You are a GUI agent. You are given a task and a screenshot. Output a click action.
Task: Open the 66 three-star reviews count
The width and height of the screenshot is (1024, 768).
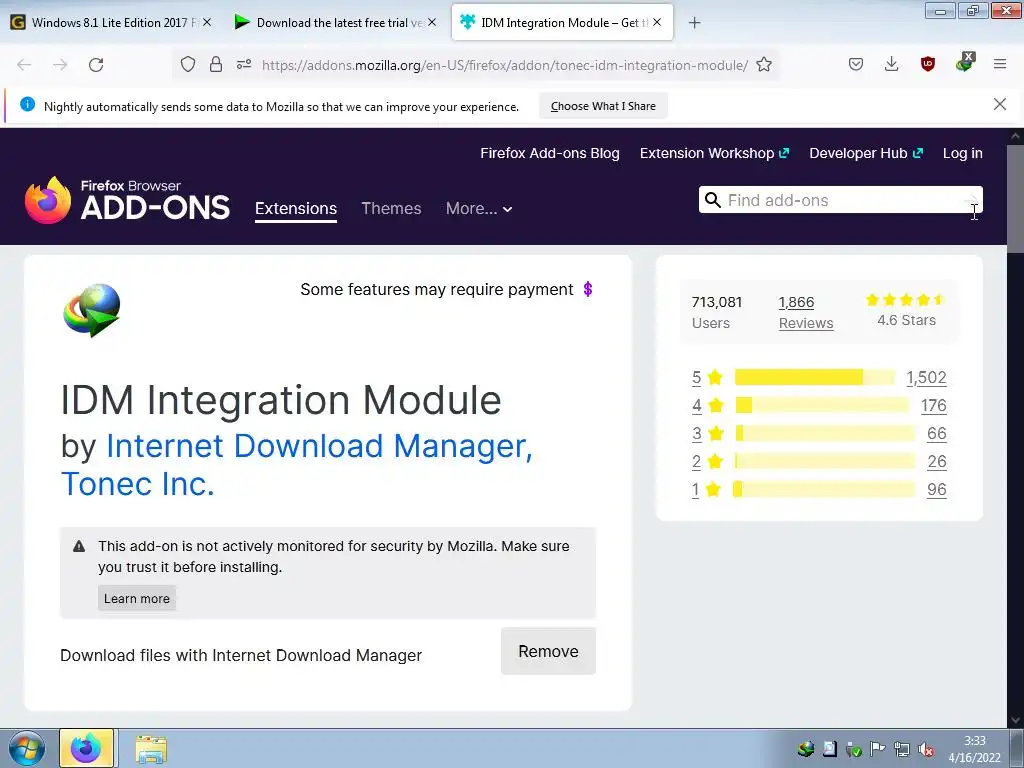(936, 434)
